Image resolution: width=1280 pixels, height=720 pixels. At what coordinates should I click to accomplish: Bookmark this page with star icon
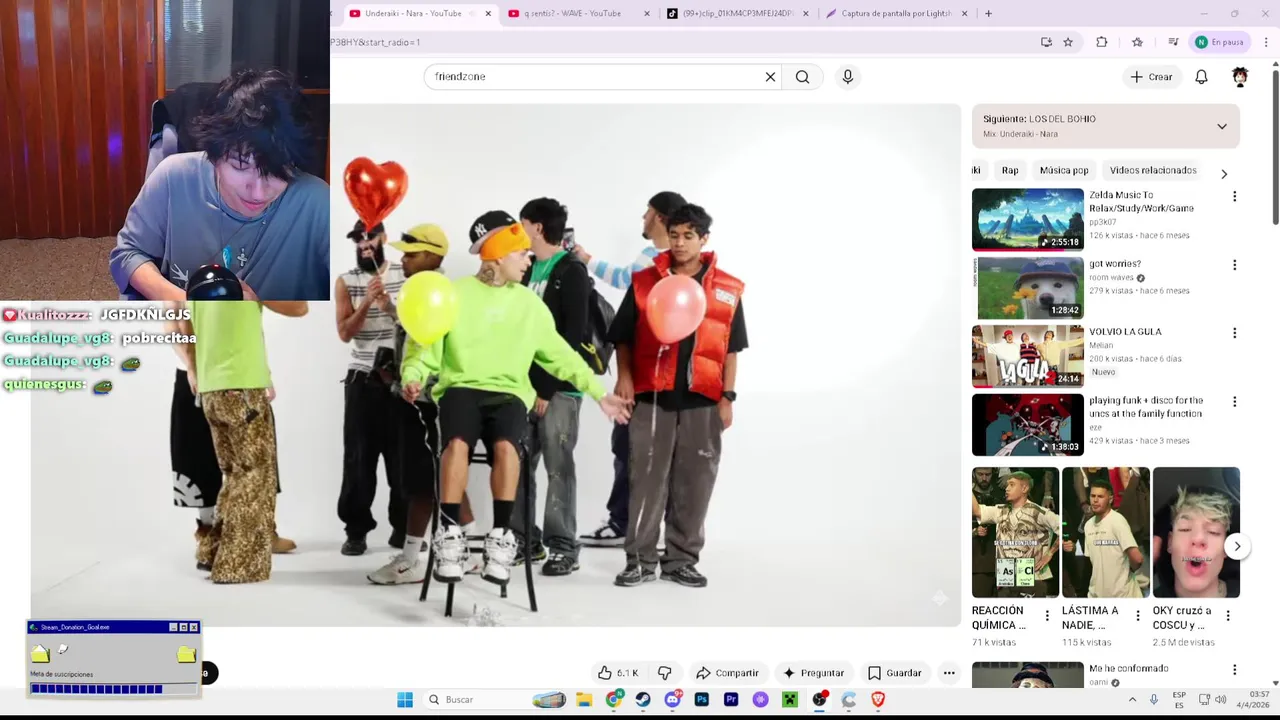click(1068, 42)
